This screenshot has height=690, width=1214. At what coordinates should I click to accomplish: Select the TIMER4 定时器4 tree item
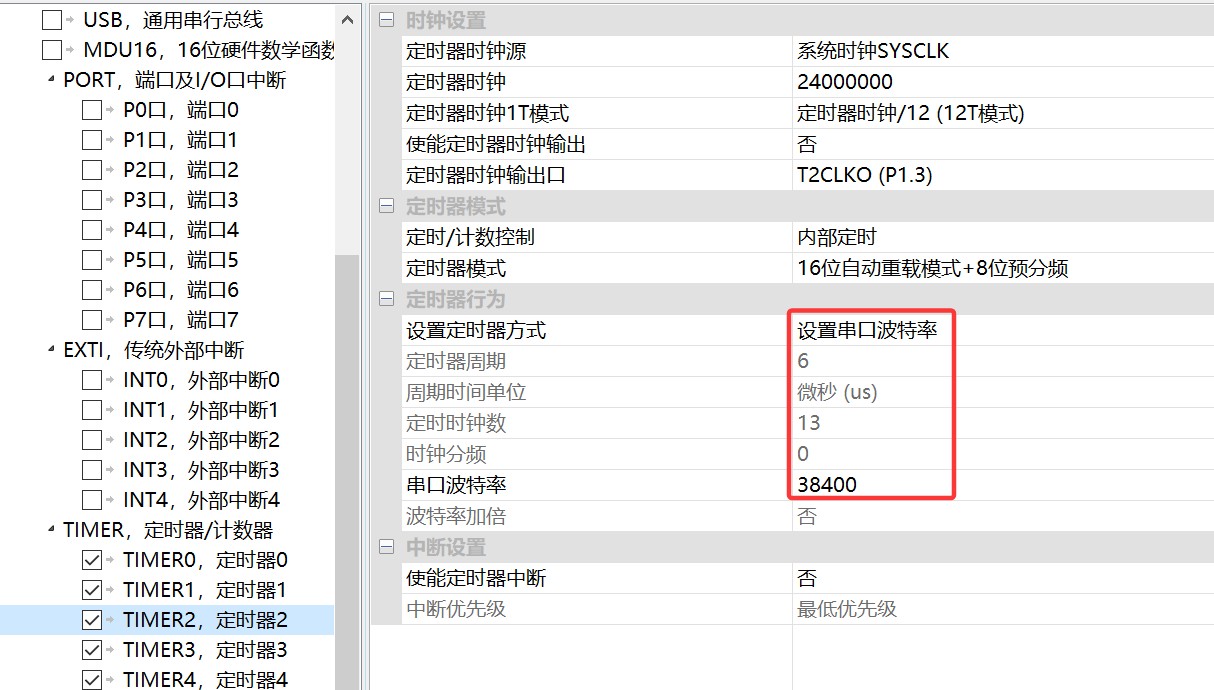pos(205,680)
